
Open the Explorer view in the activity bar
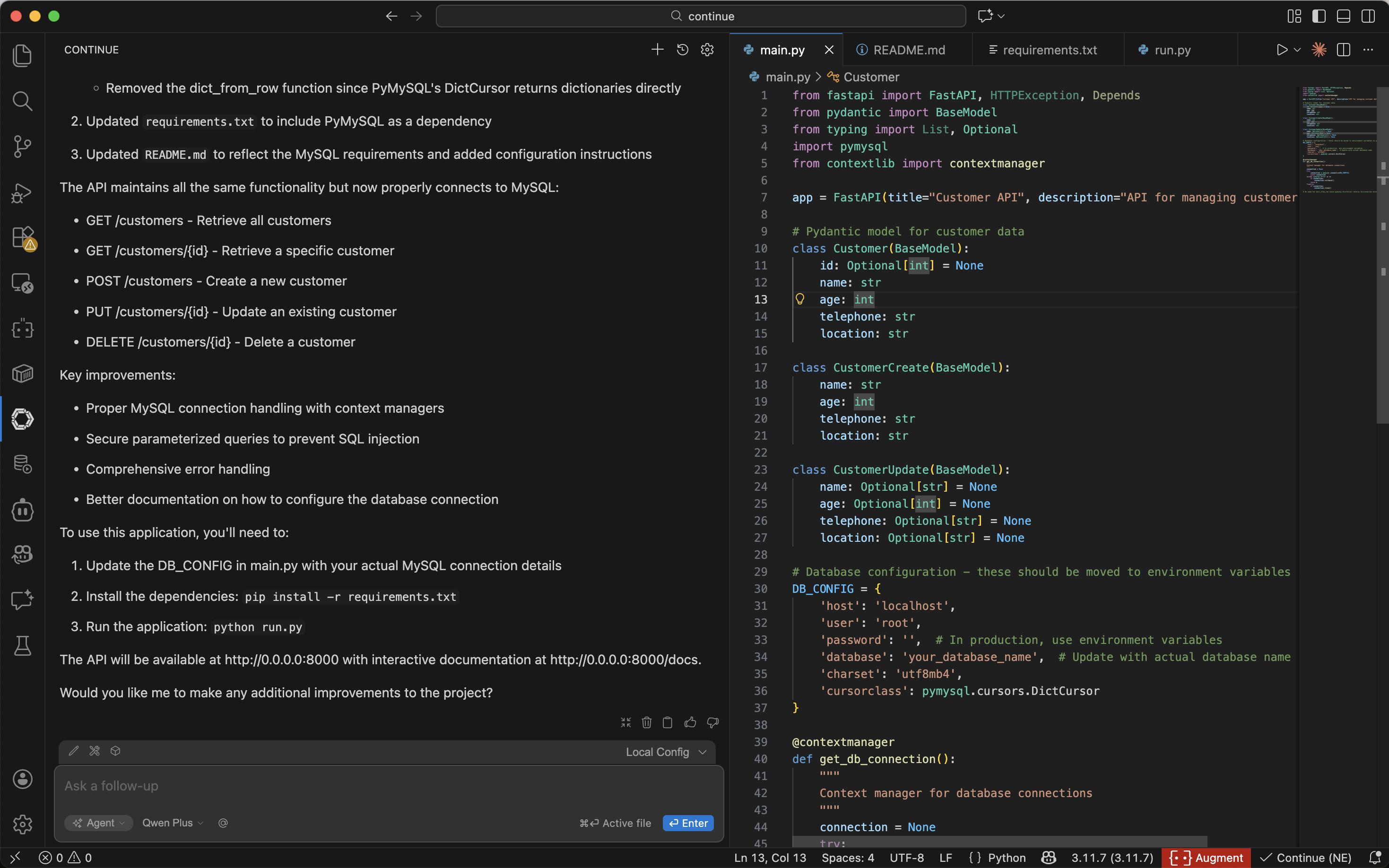point(22,56)
